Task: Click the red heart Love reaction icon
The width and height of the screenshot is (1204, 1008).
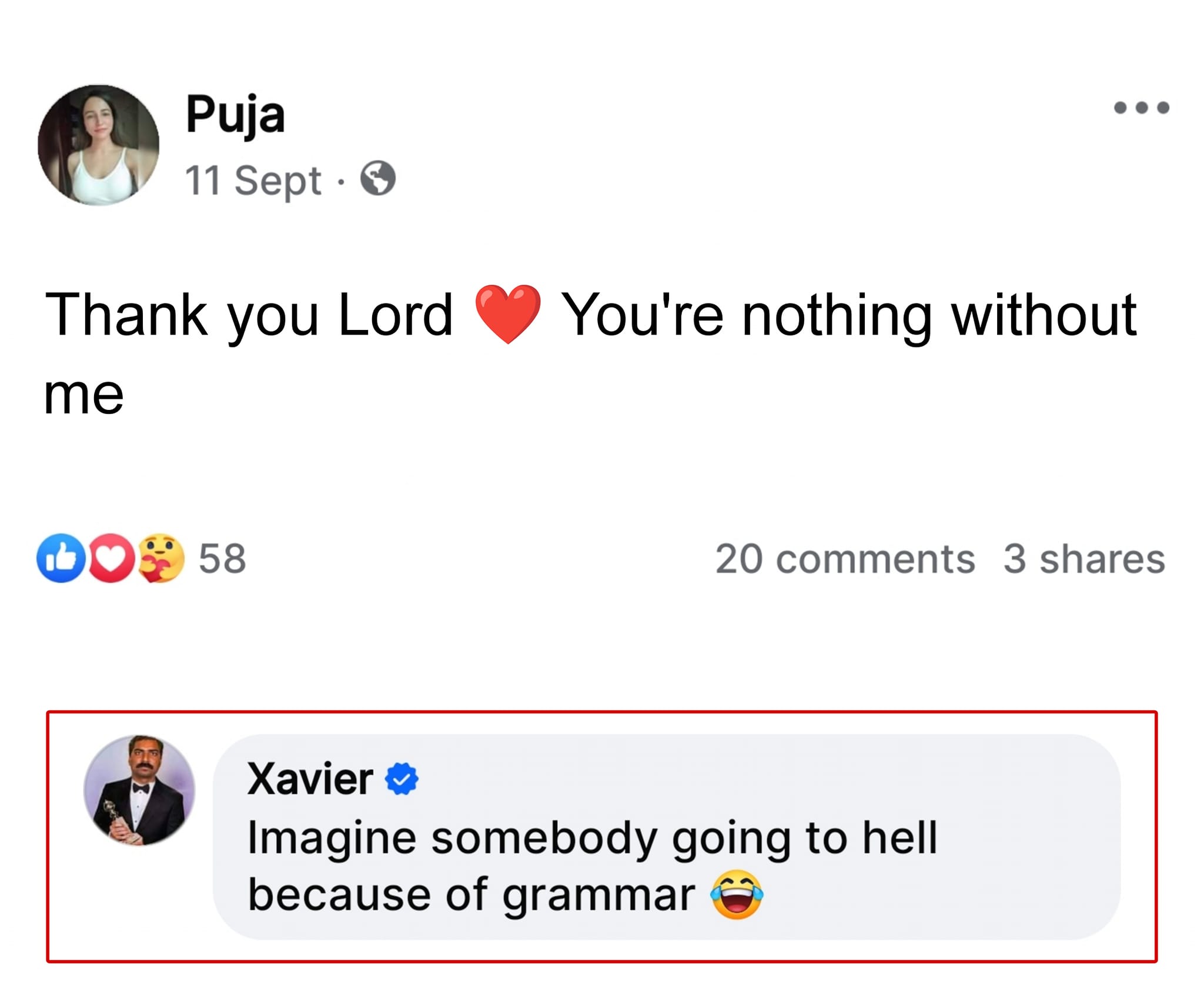Action: [x=111, y=558]
